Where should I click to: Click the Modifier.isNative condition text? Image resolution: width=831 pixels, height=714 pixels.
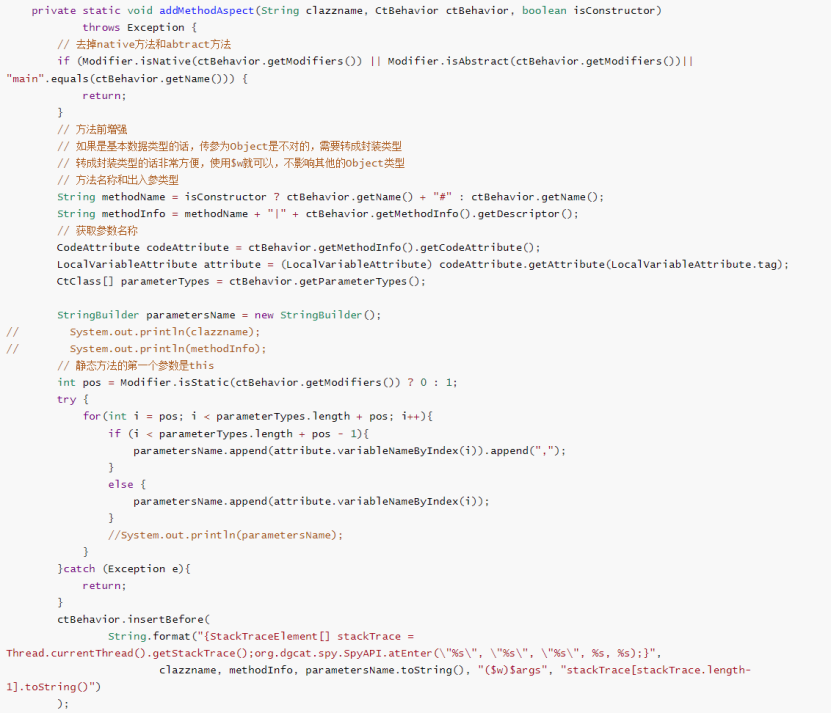pos(222,61)
